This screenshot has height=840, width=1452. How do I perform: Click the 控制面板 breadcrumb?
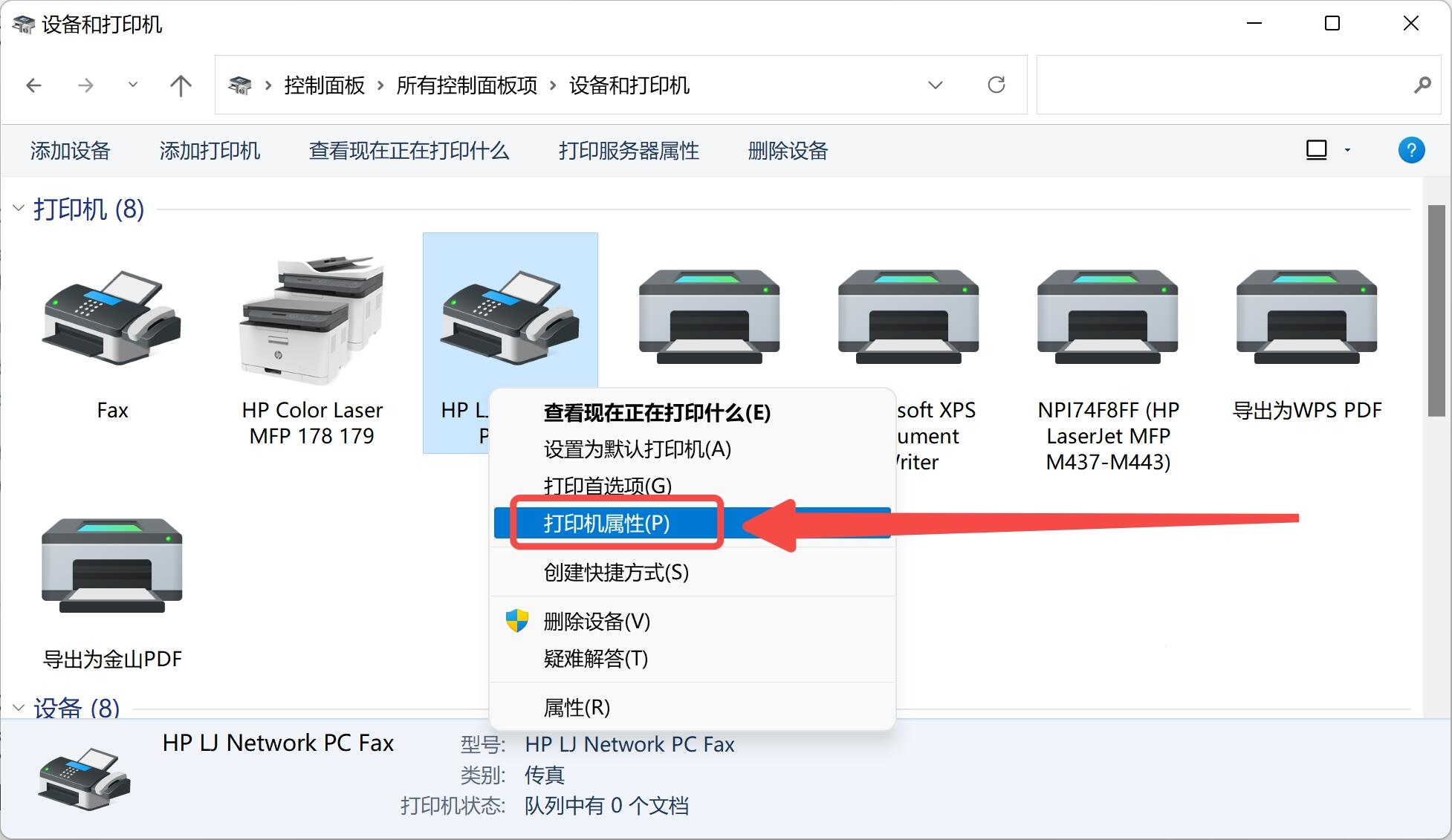tap(324, 85)
